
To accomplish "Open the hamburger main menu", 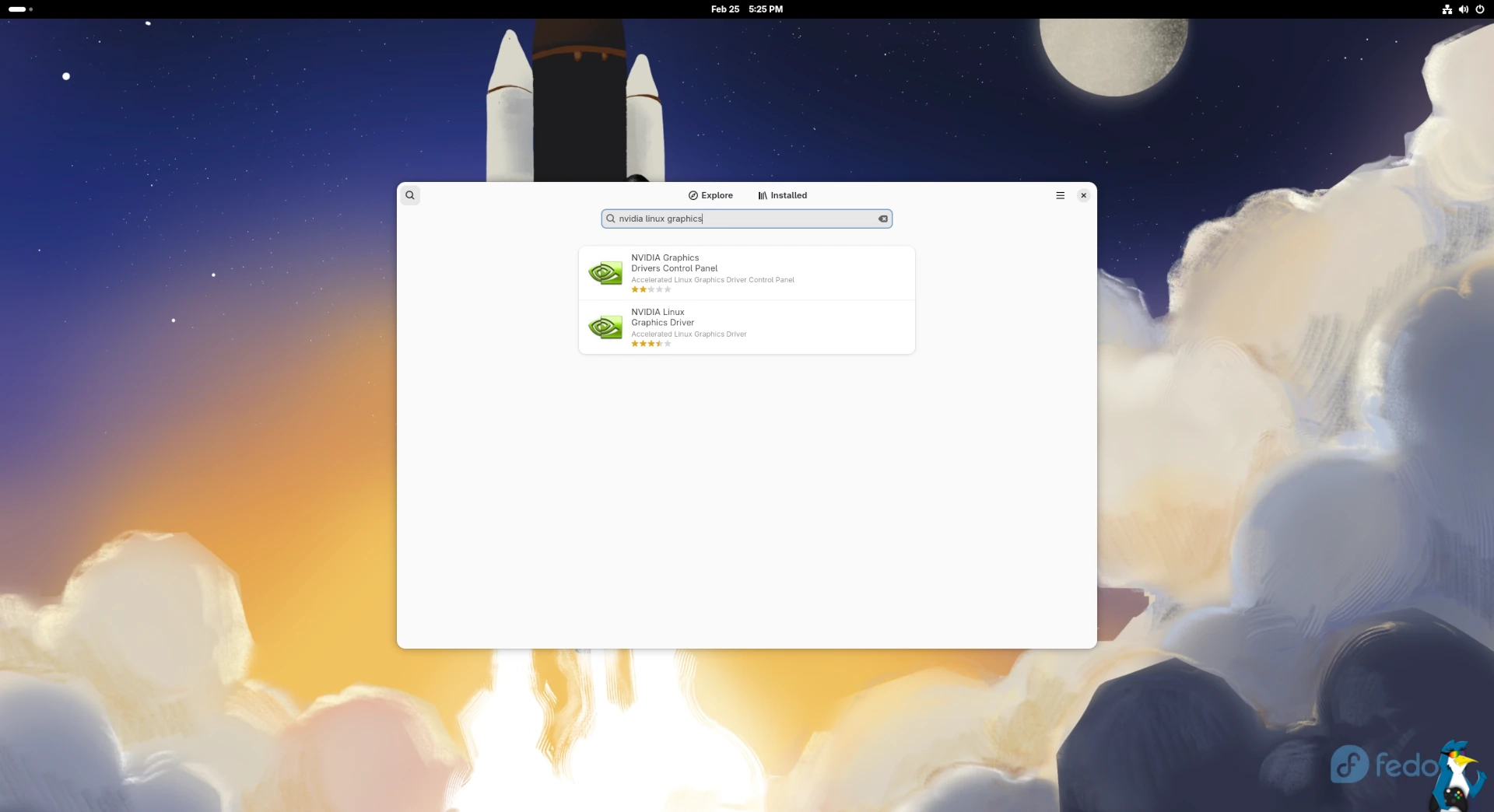I will click(1060, 195).
